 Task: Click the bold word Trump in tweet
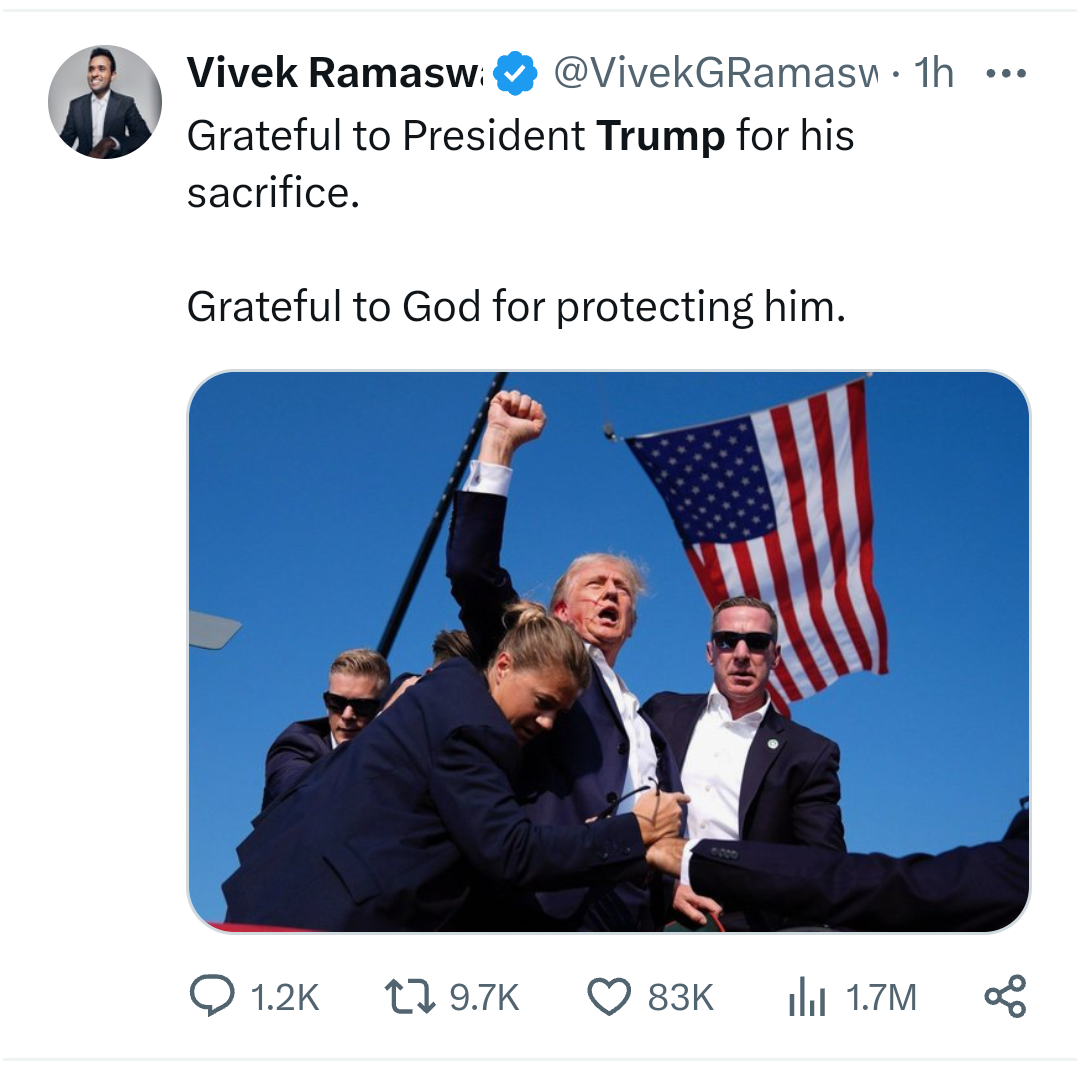point(660,136)
